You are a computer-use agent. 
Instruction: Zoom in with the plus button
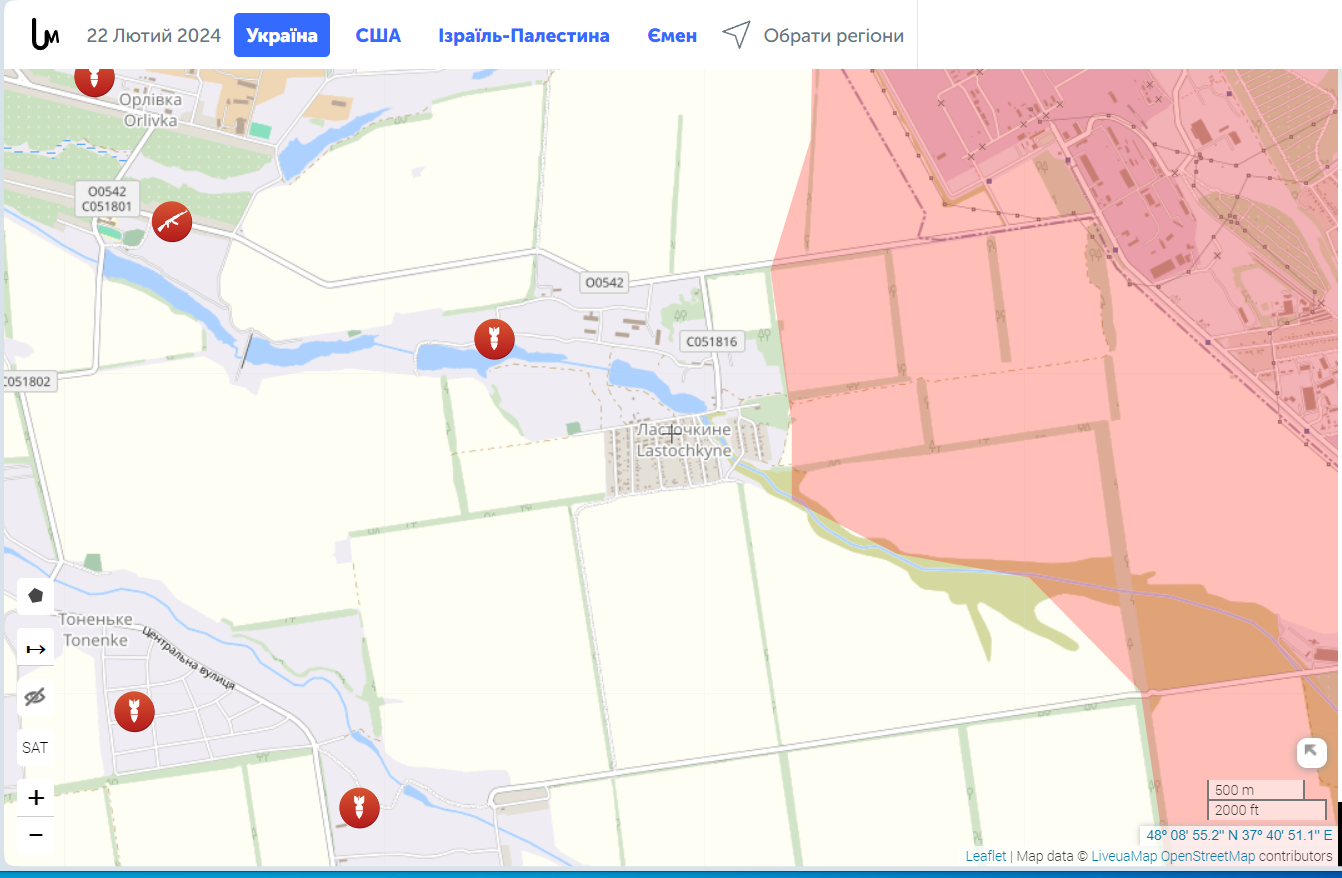pyautogui.click(x=36, y=797)
